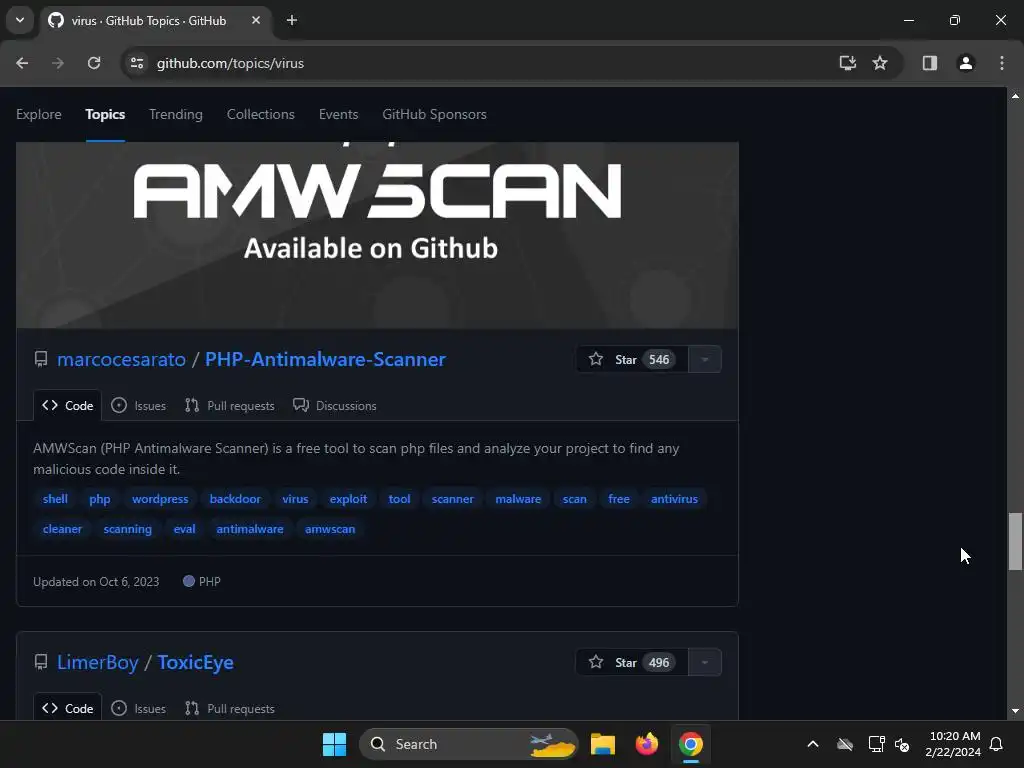This screenshot has height=768, width=1024.
Task: Open the GitHub Sponsors tab
Action: pos(434,114)
